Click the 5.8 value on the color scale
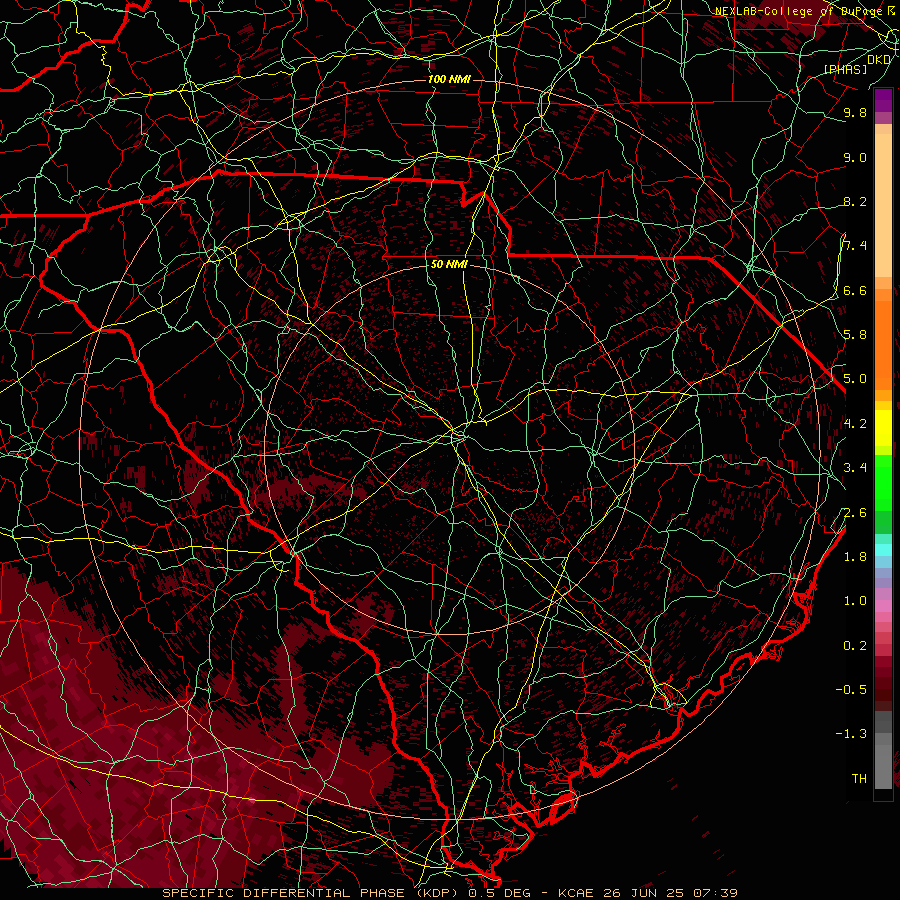900x900 pixels. (x=855, y=335)
